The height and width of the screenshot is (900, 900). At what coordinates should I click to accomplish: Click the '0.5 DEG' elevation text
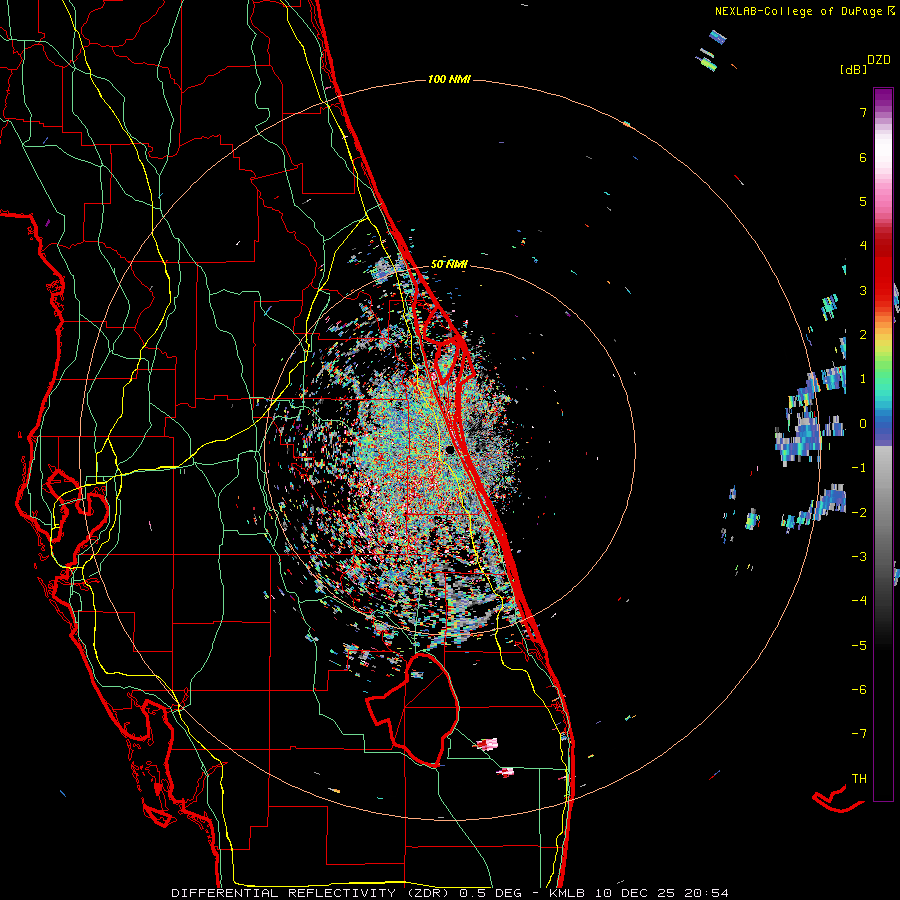(491, 893)
